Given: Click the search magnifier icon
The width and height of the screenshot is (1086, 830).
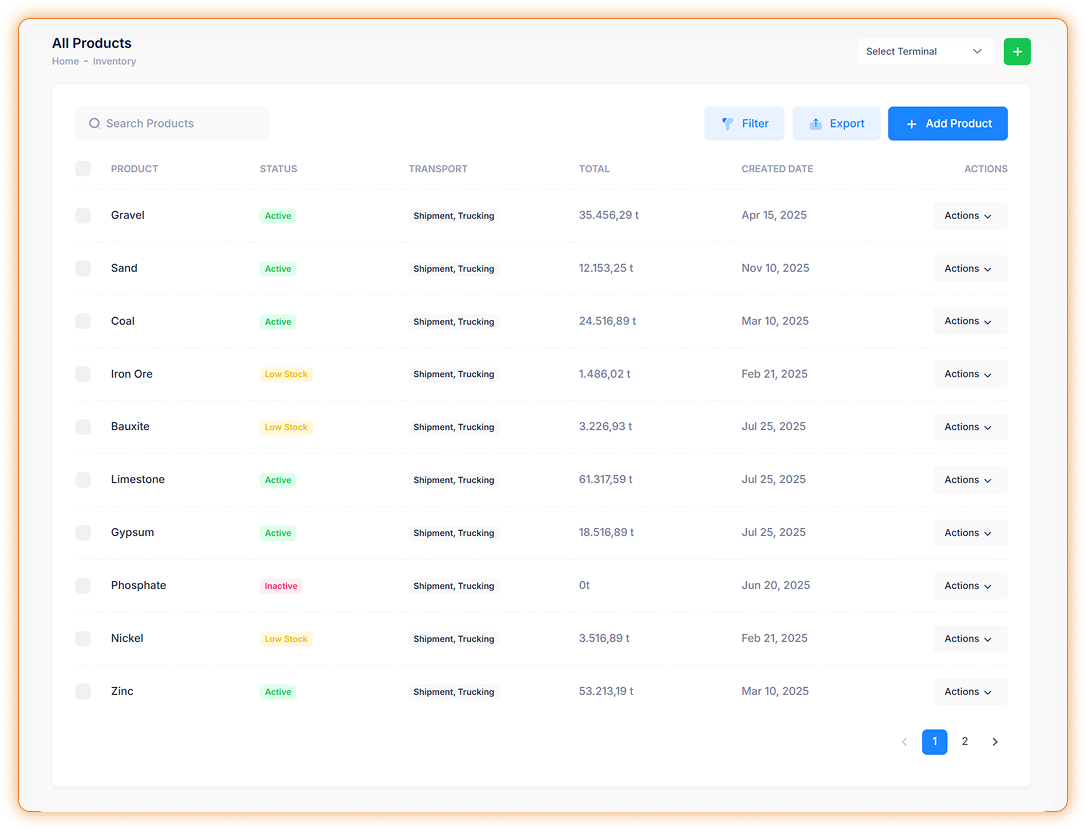Looking at the screenshot, I should [94, 124].
